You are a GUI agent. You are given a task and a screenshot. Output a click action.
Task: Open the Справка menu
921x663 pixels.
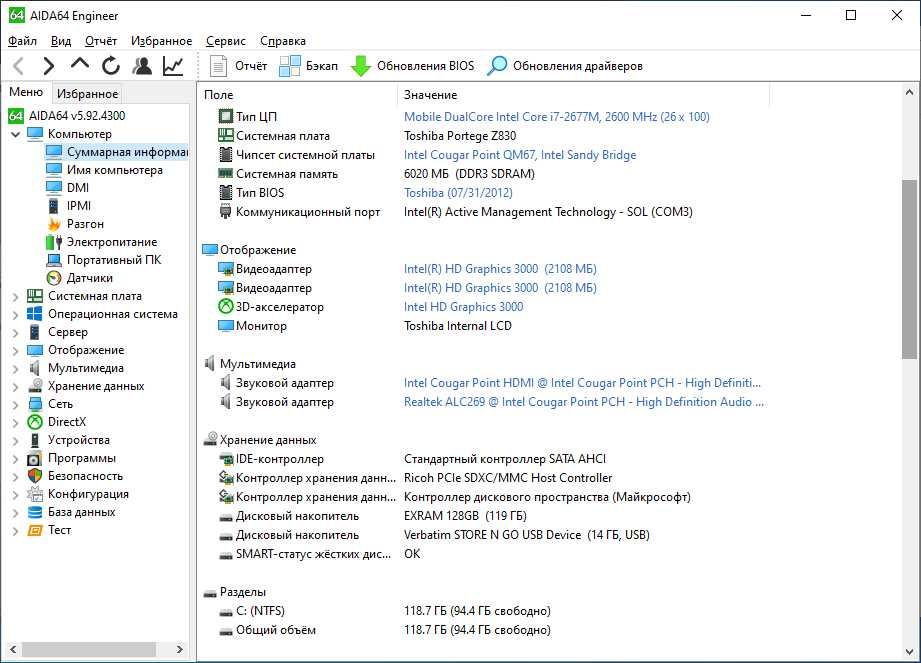283,41
